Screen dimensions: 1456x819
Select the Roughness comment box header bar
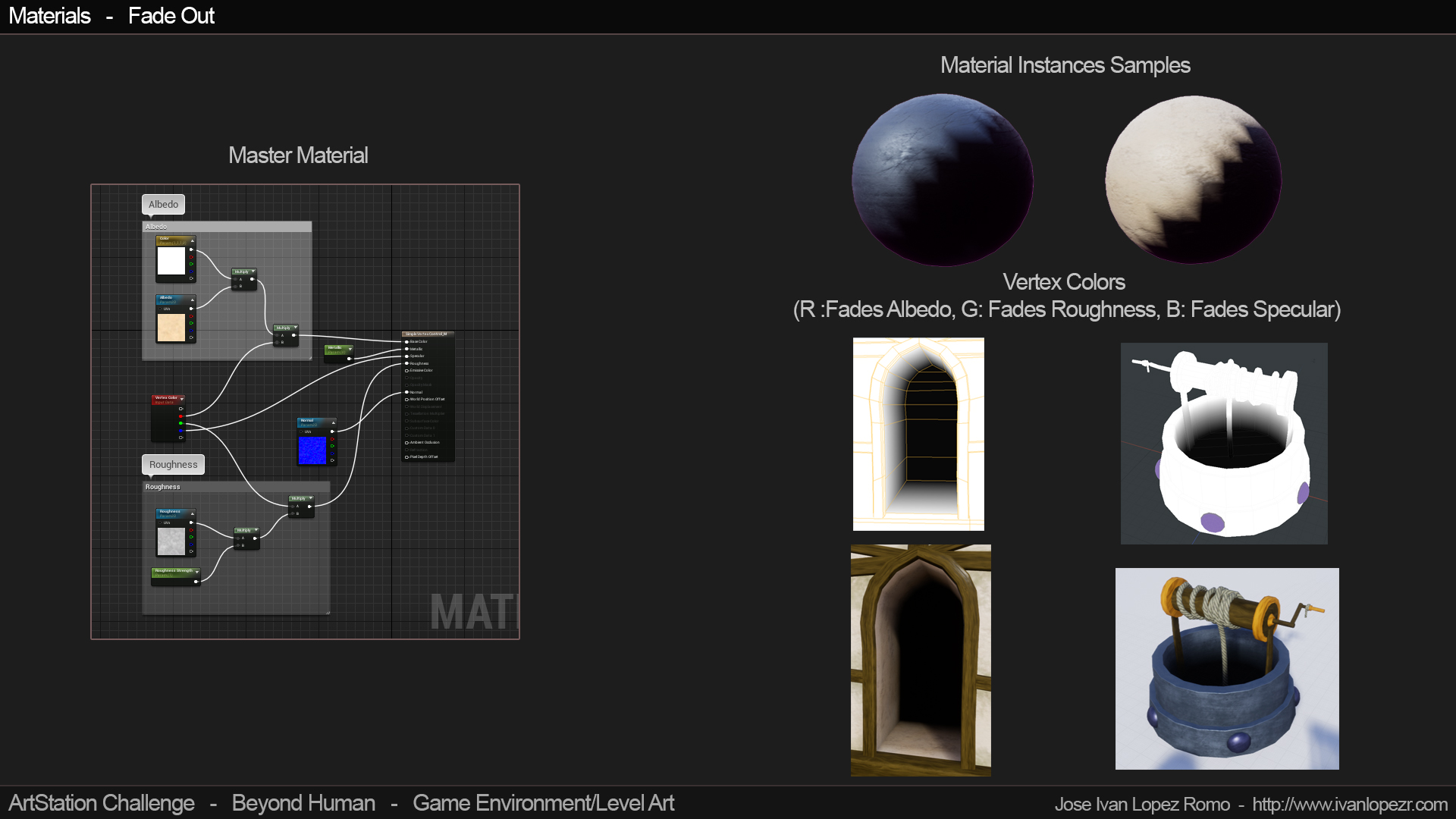click(x=236, y=487)
